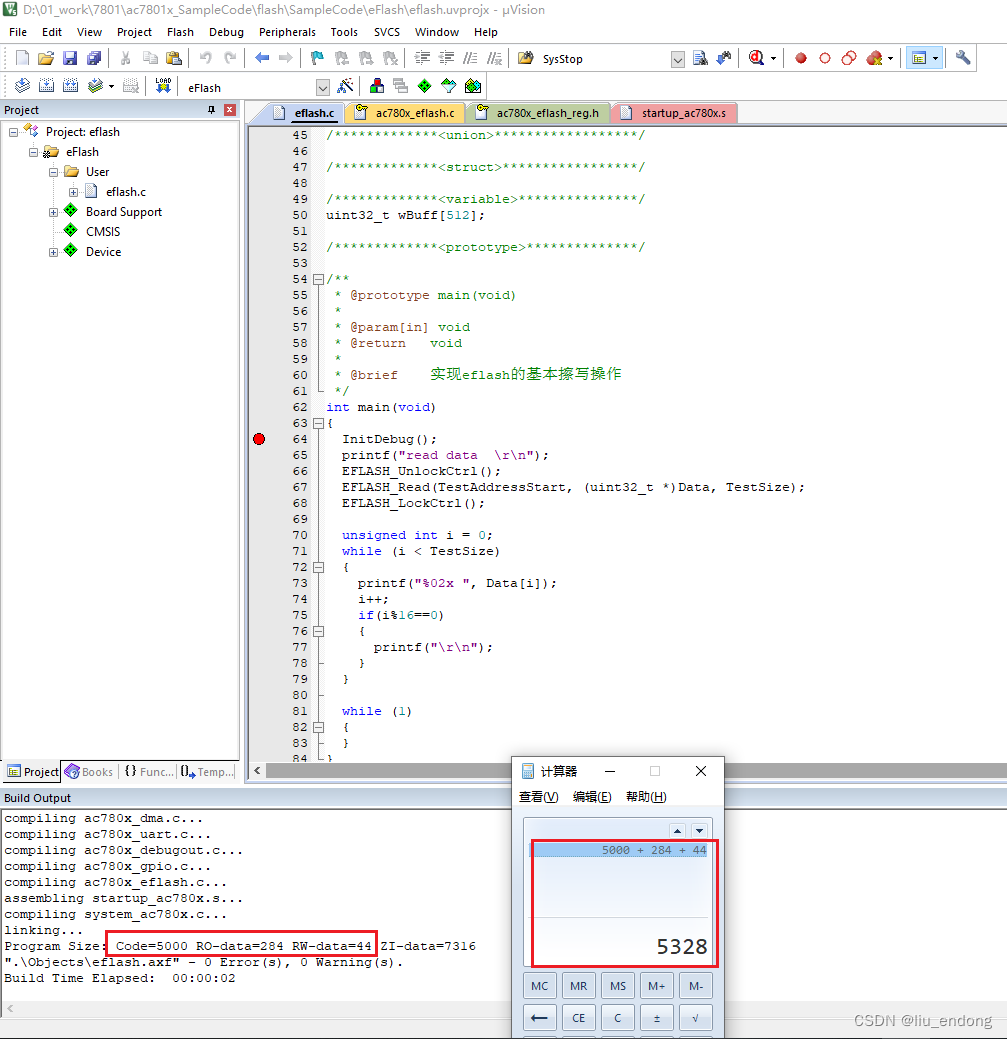Open the Debug menu
The image size is (1007, 1039).
(226, 32)
